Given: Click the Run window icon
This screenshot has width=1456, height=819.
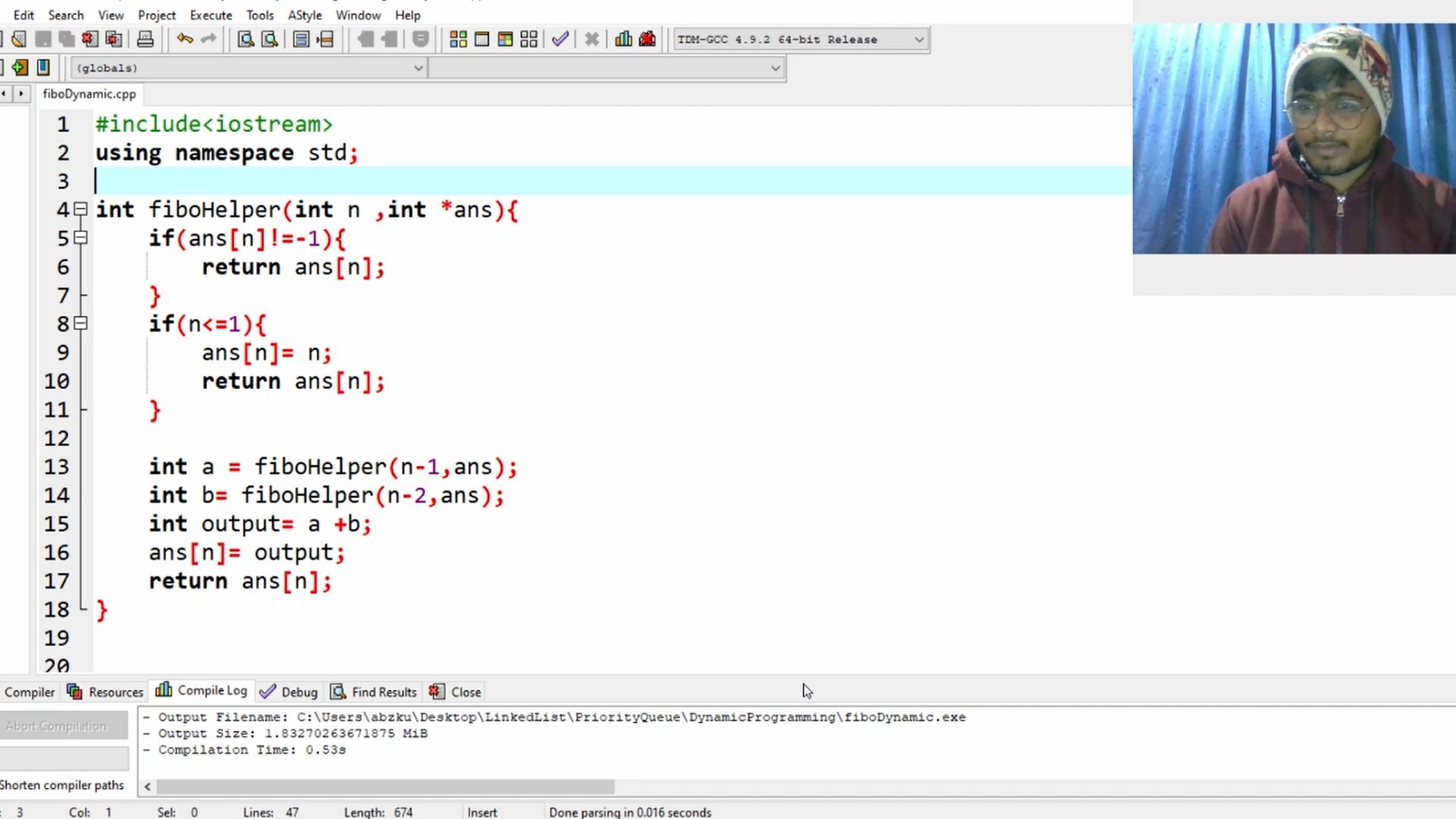Looking at the screenshot, I should point(482,39).
